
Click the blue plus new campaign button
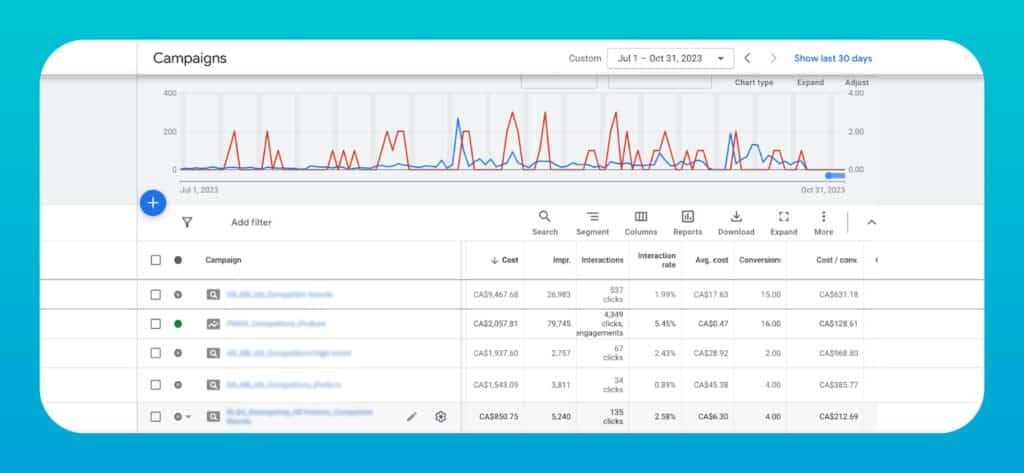(x=153, y=203)
